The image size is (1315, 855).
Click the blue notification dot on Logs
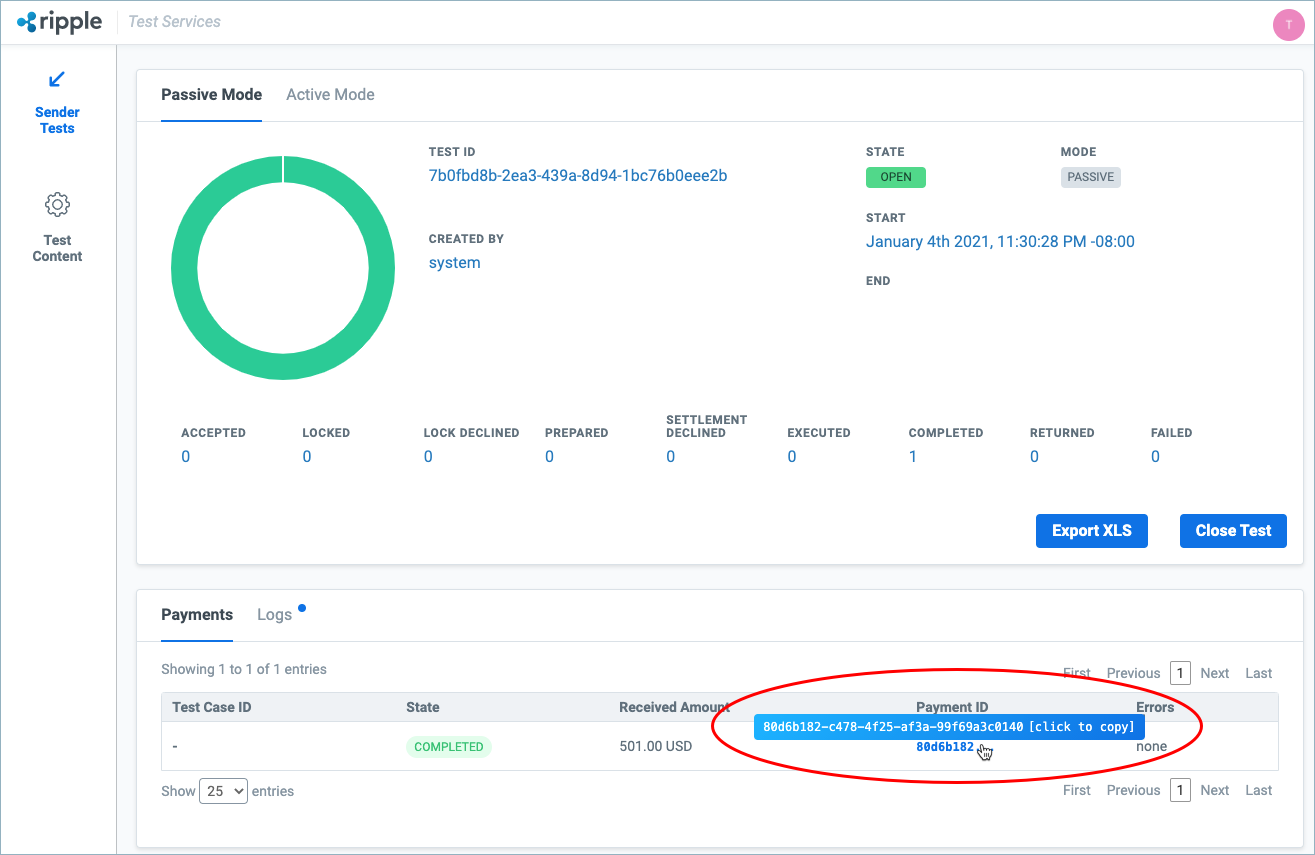pyautogui.click(x=301, y=606)
